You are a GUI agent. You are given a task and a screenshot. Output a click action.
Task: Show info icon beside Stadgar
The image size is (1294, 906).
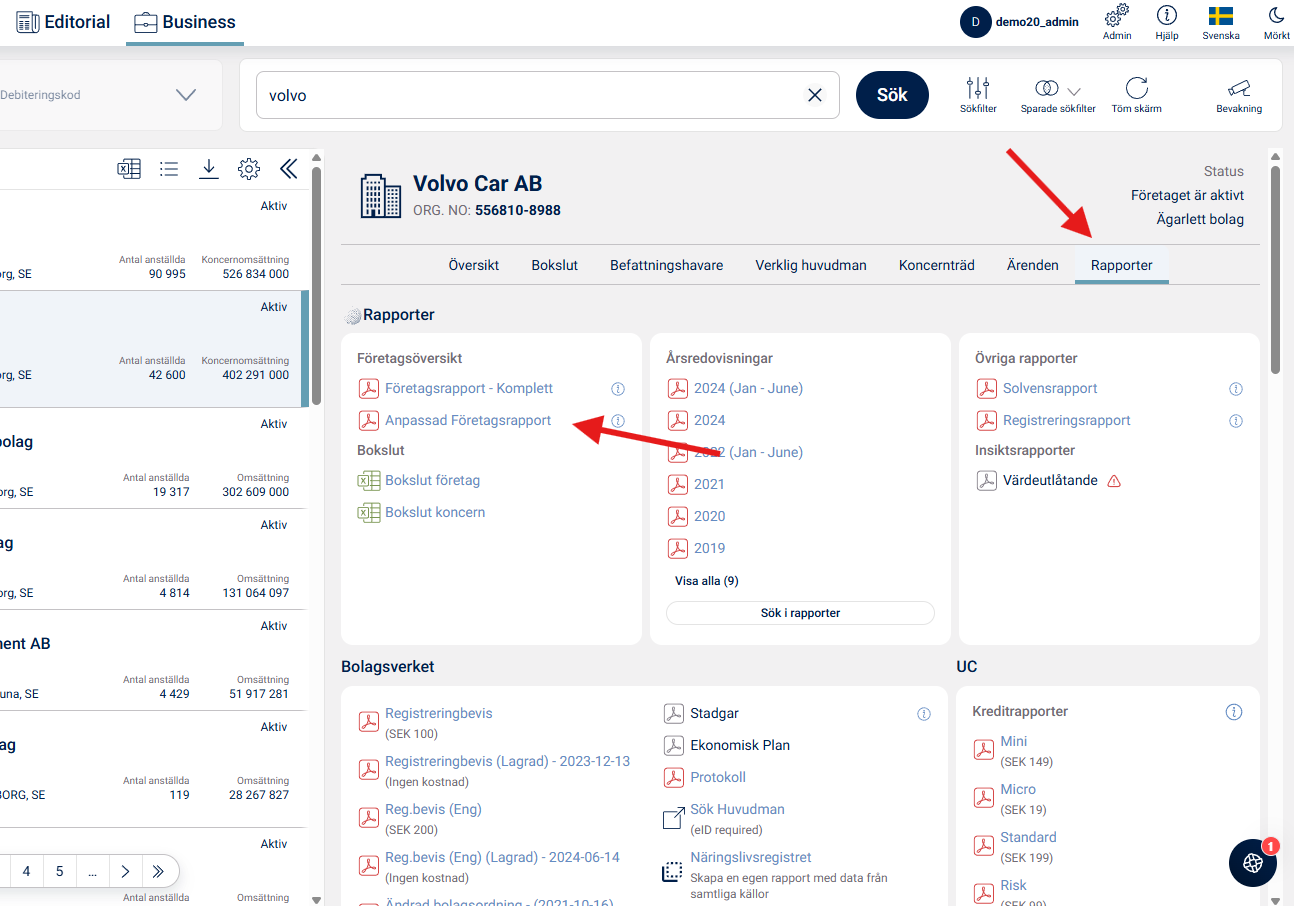point(924,714)
